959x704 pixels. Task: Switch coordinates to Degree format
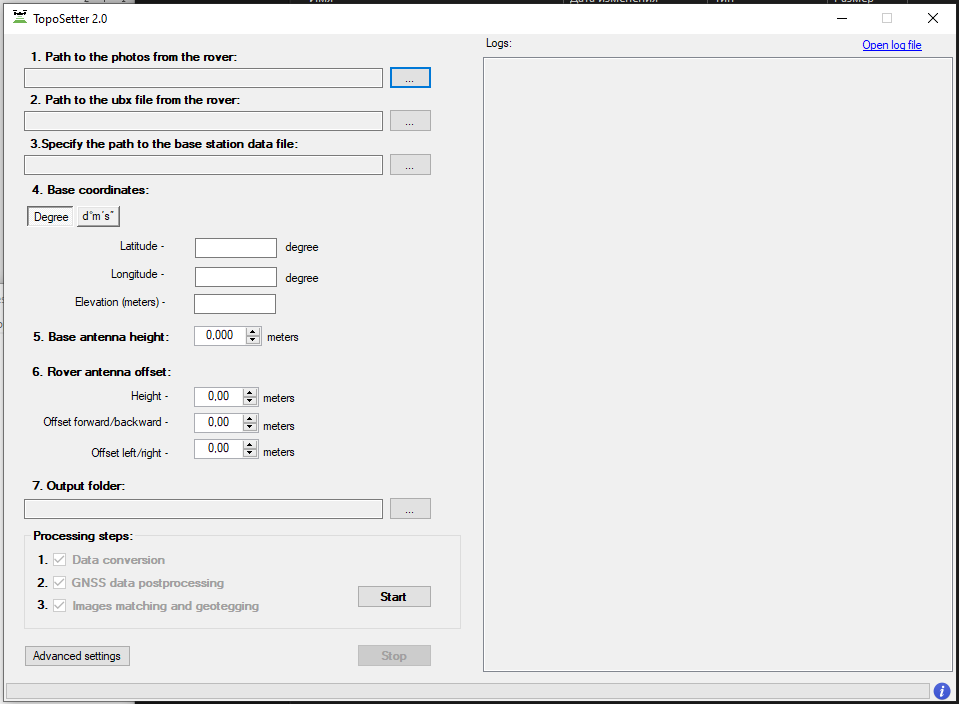51,217
